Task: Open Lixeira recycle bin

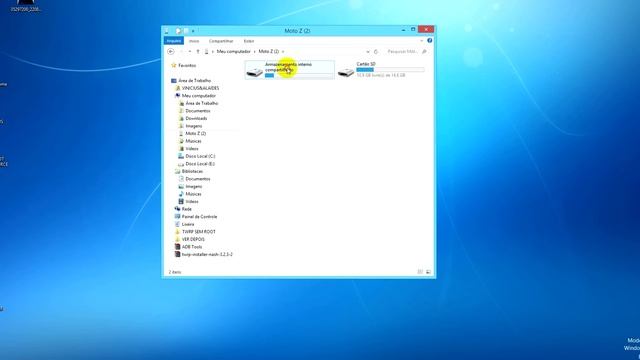Action: pyautogui.click(x=188, y=224)
